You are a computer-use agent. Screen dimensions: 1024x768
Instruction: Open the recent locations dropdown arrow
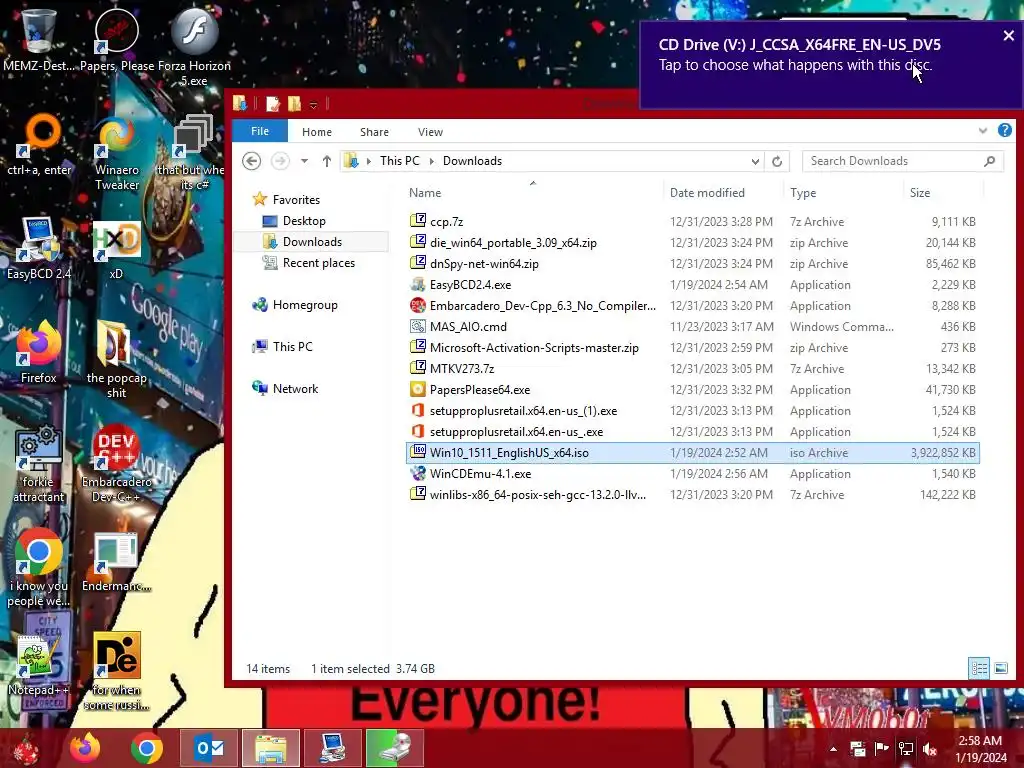click(304, 161)
